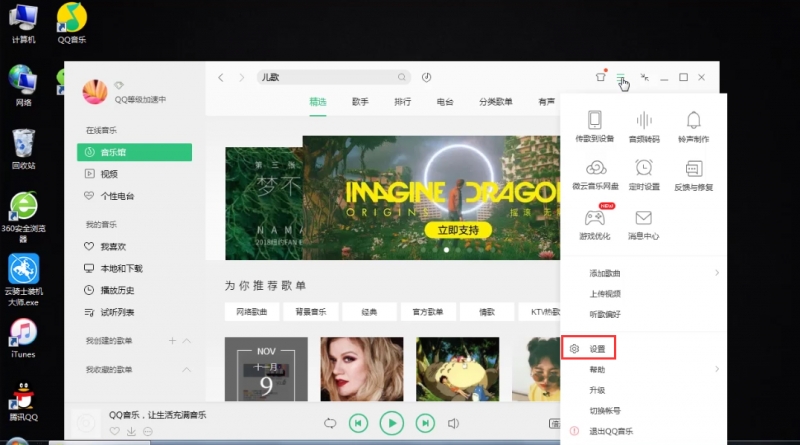Viewport: 800px width, 445px height.
Task: Skip to the next track
Action: pos(425,423)
